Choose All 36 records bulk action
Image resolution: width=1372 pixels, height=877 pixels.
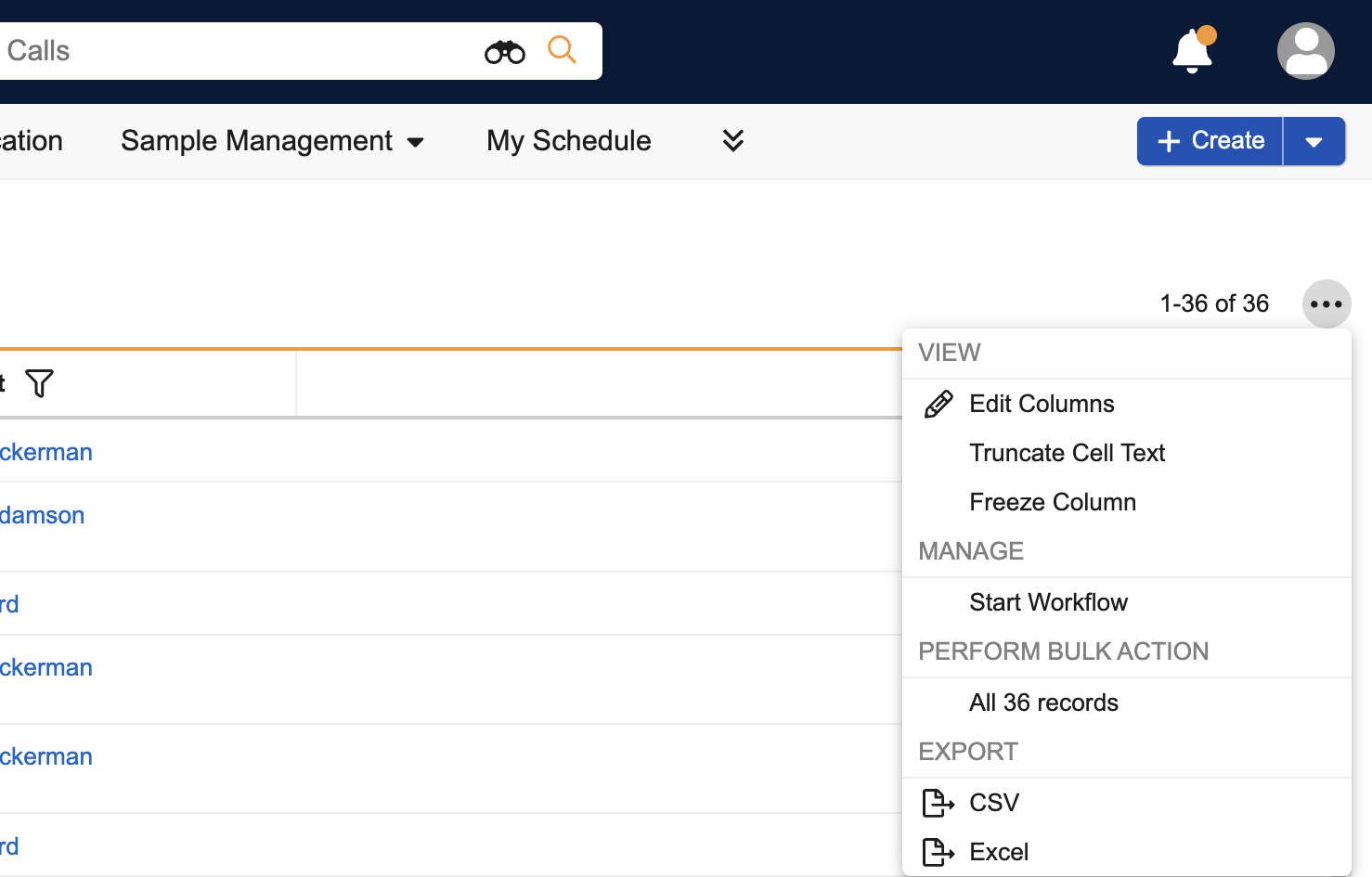1043,703
